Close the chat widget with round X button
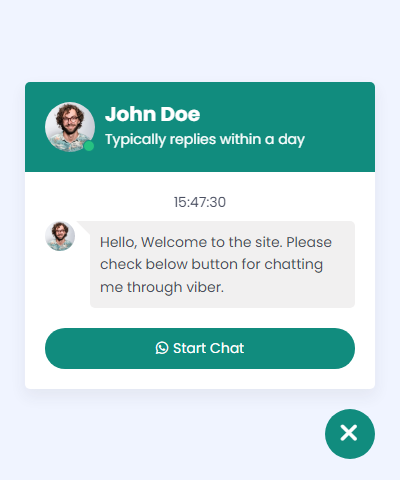Viewport: 400px width, 480px height. [x=350, y=434]
